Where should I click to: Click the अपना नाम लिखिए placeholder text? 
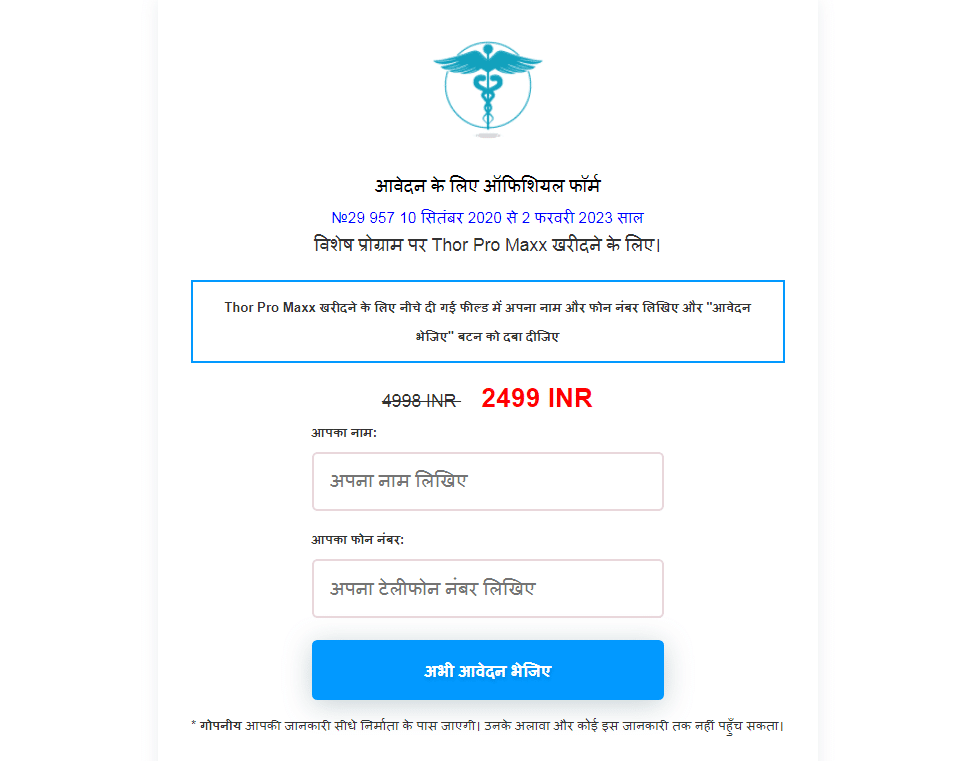coord(398,481)
